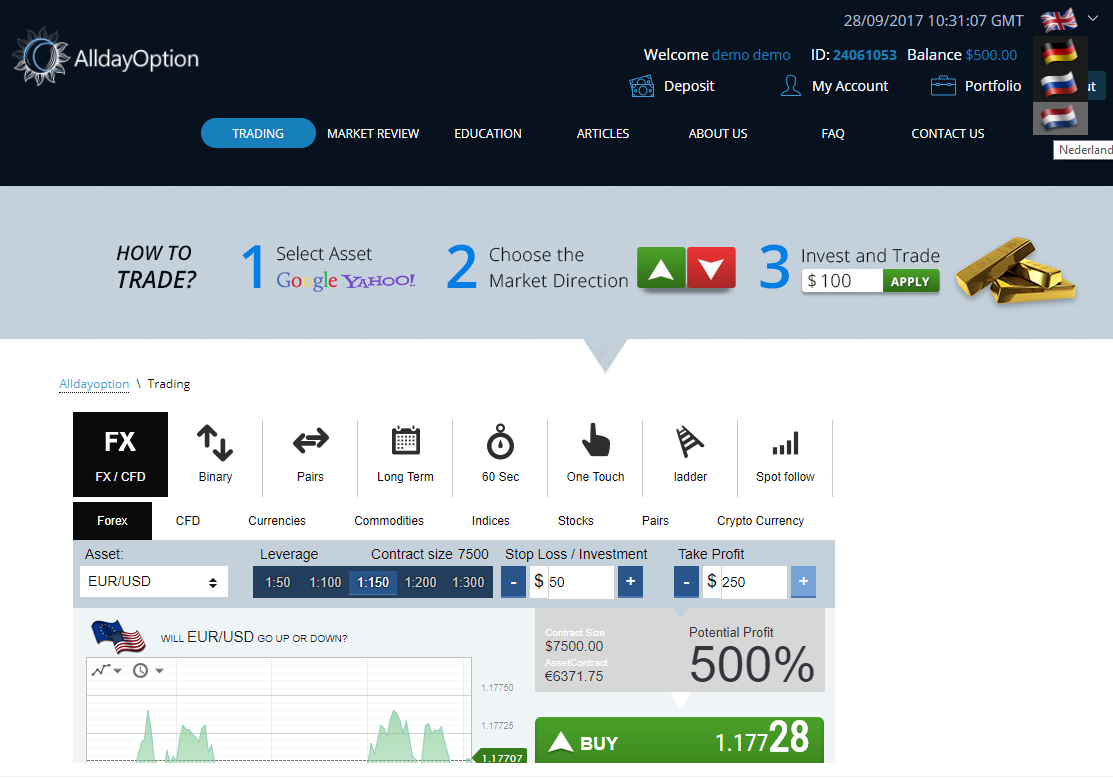Open the chart time interval dropdown

[x=148, y=670]
